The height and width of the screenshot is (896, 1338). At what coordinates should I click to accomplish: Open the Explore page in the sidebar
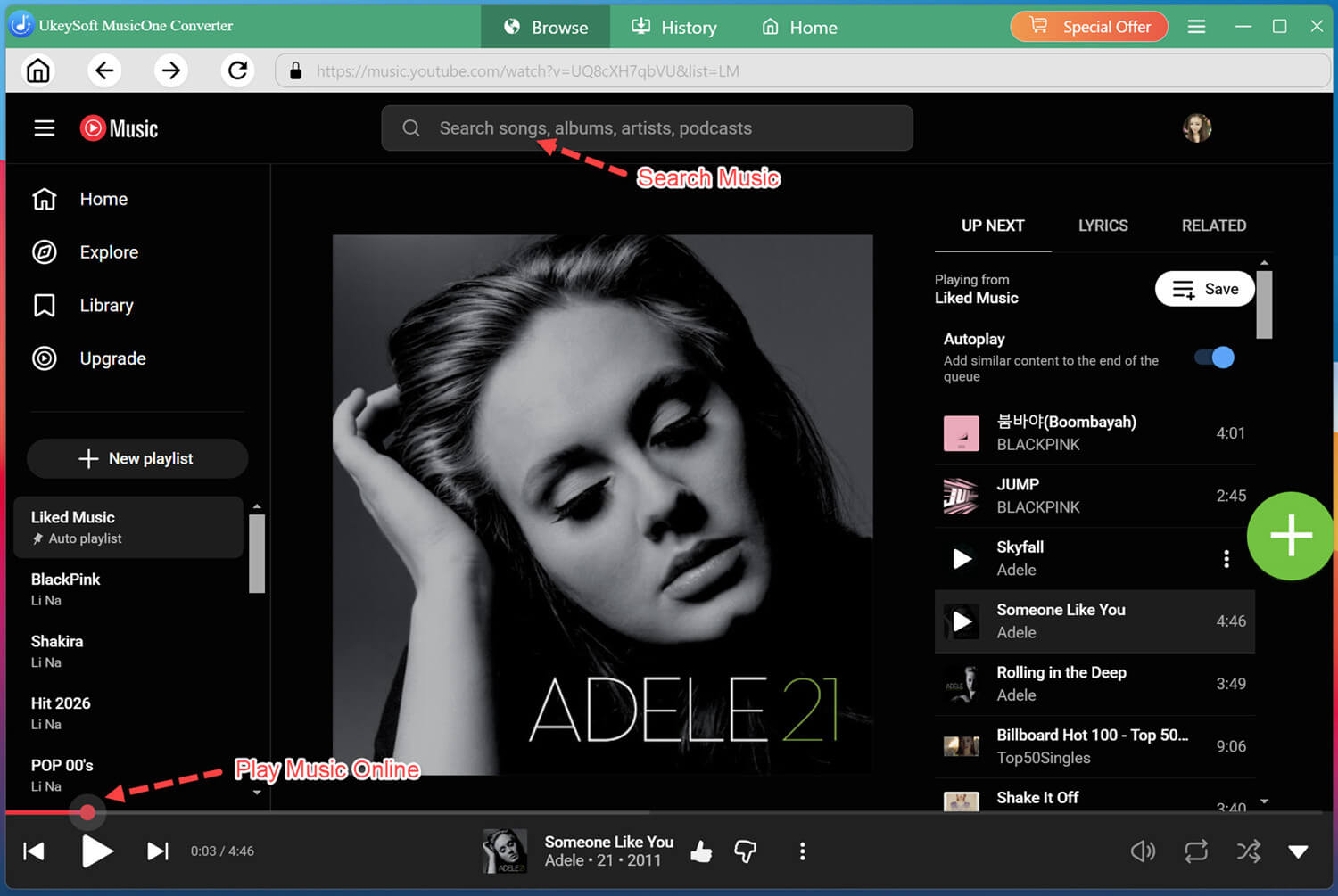tap(86, 252)
